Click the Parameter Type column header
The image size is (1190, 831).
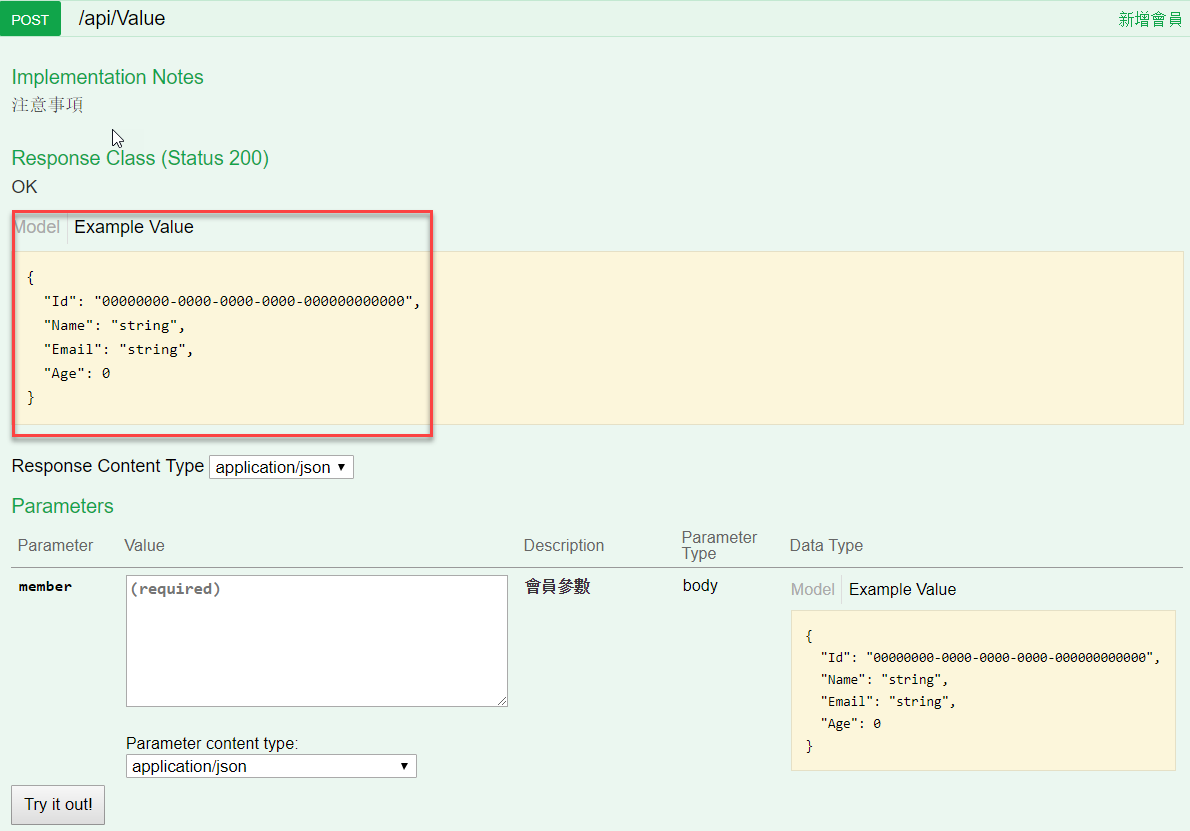(x=719, y=545)
